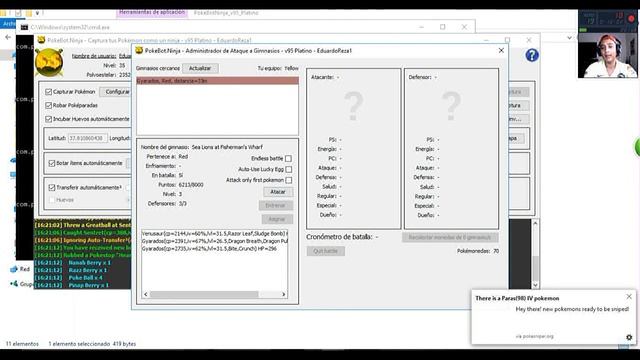
Task: Click the Actualizar button for nearby gyms
Action: [200, 68]
